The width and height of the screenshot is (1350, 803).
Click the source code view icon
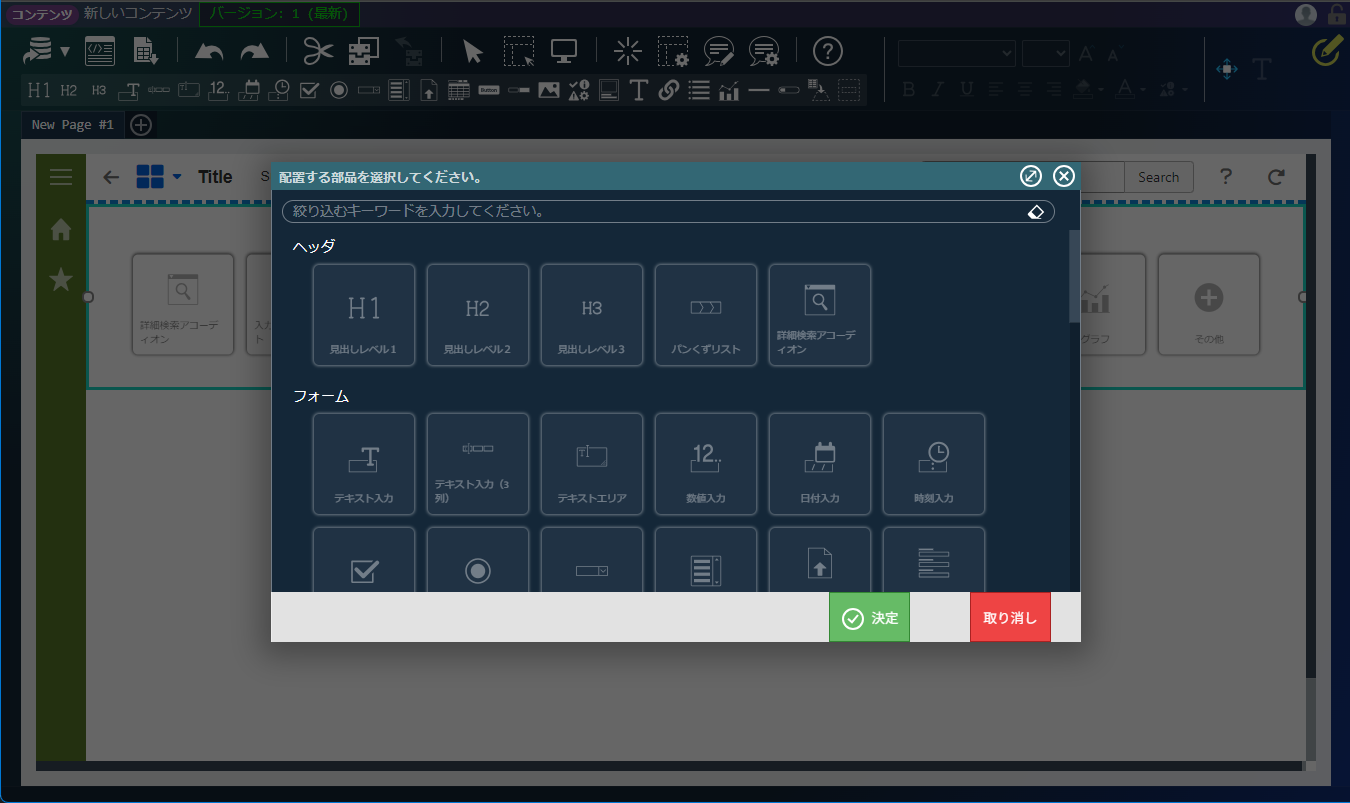[x=100, y=51]
